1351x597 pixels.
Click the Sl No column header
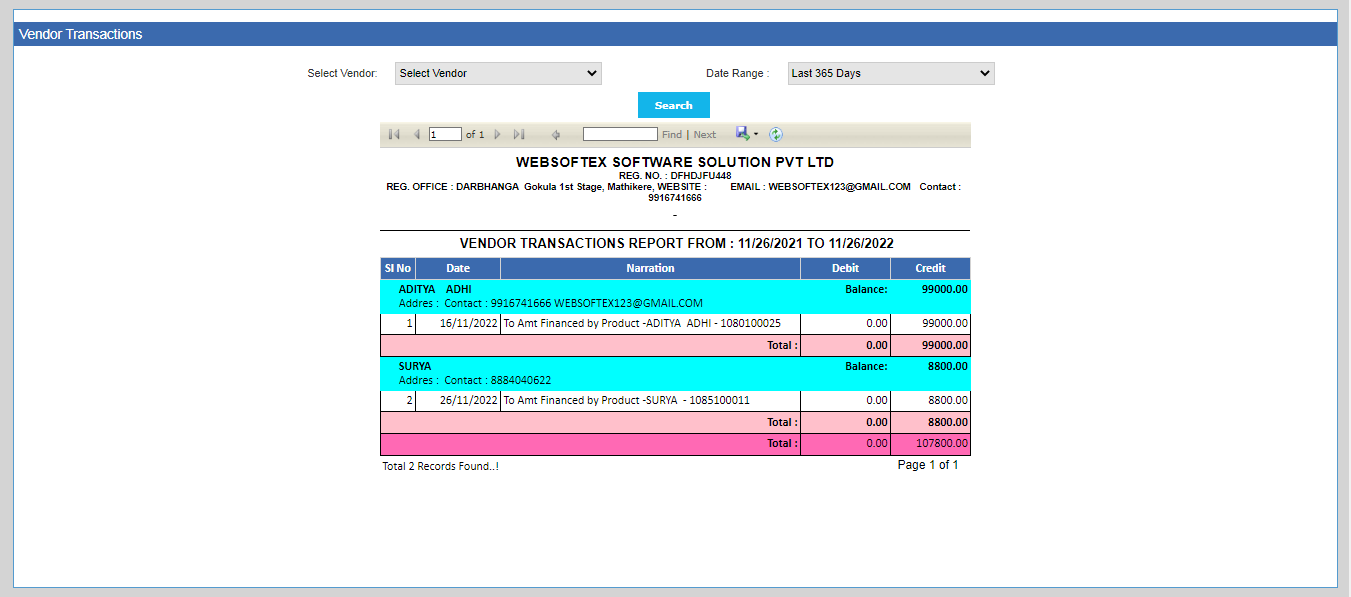pyautogui.click(x=397, y=268)
